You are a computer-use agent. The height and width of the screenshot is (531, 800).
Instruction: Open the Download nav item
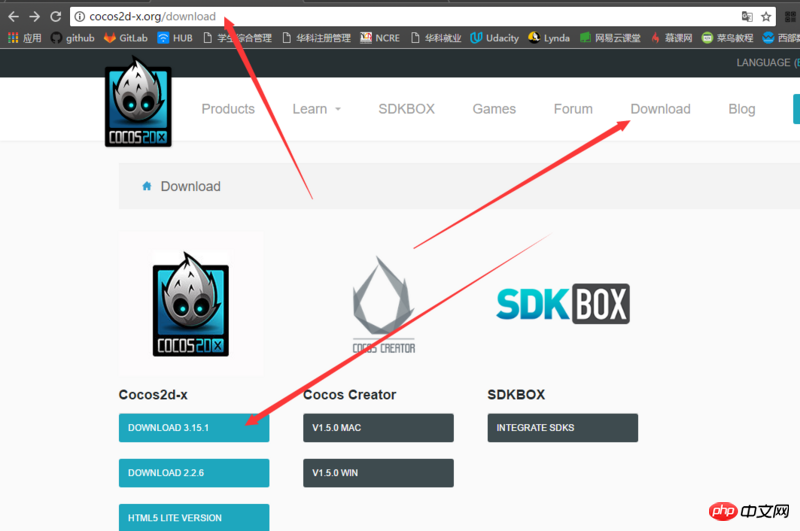pyautogui.click(x=660, y=109)
